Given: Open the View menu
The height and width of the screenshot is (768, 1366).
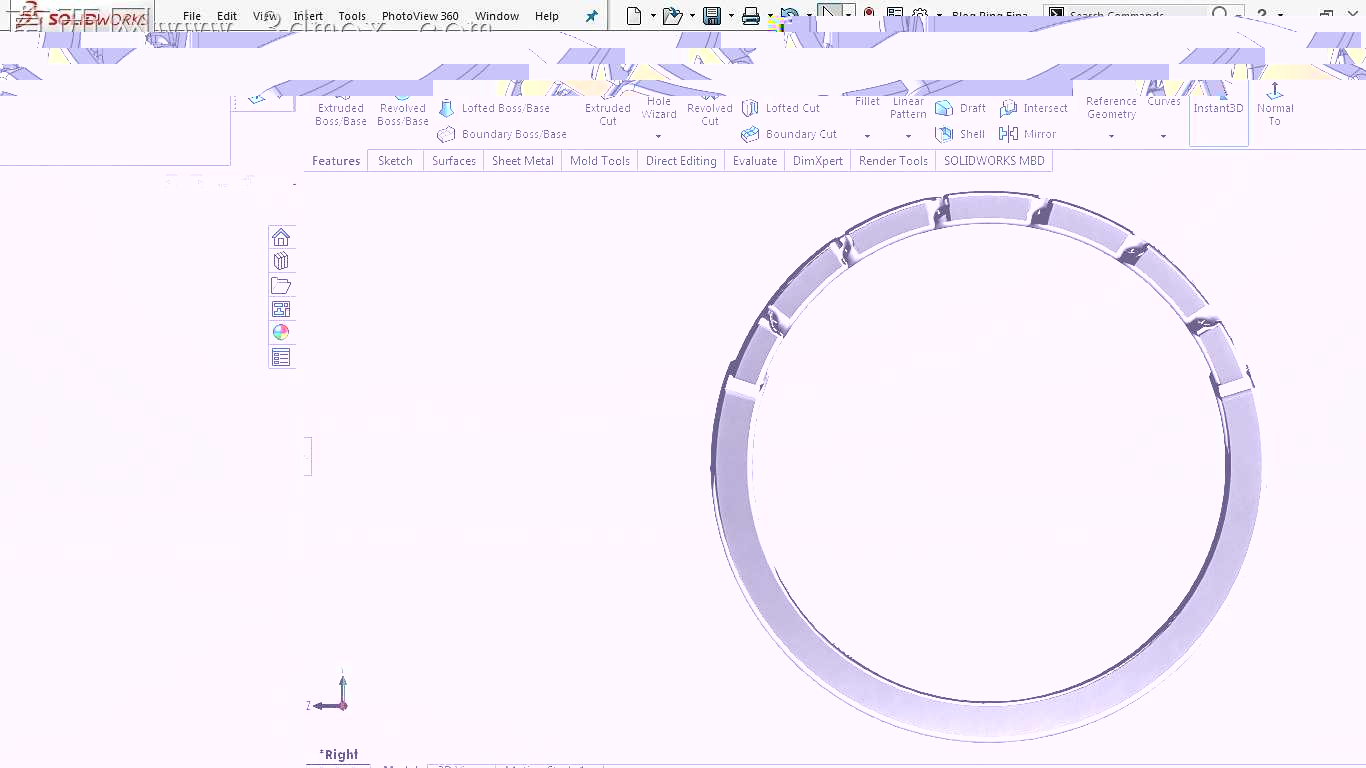Looking at the screenshot, I should pyautogui.click(x=265, y=16).
